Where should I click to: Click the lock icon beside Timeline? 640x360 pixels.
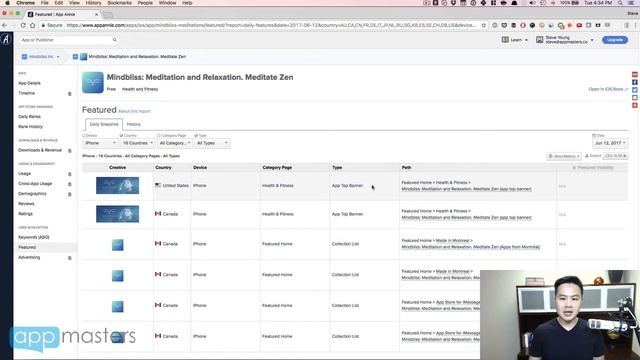click(x=69, y=93)
